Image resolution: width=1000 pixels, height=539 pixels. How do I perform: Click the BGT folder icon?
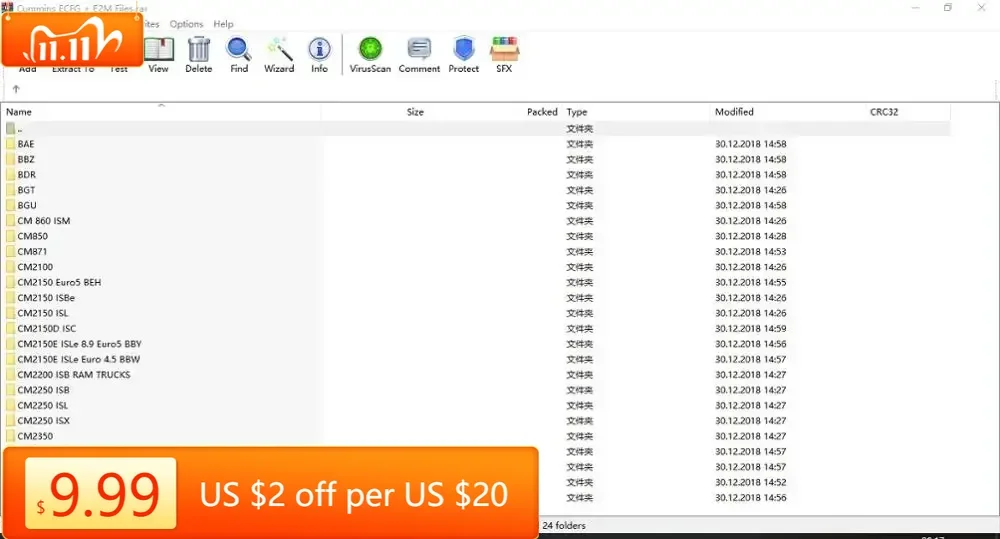point(10,190)
